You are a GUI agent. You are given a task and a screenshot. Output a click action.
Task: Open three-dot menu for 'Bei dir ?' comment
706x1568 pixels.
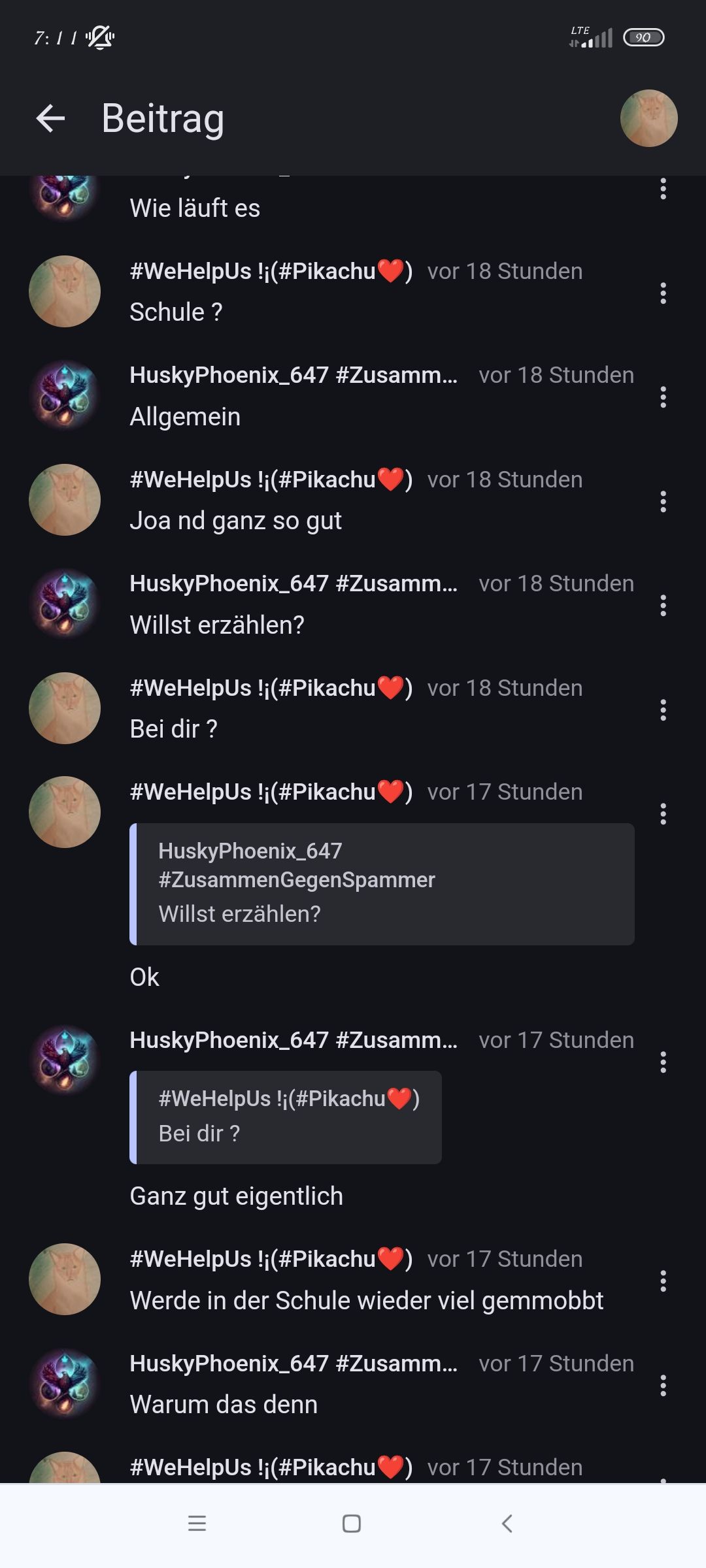663,710
